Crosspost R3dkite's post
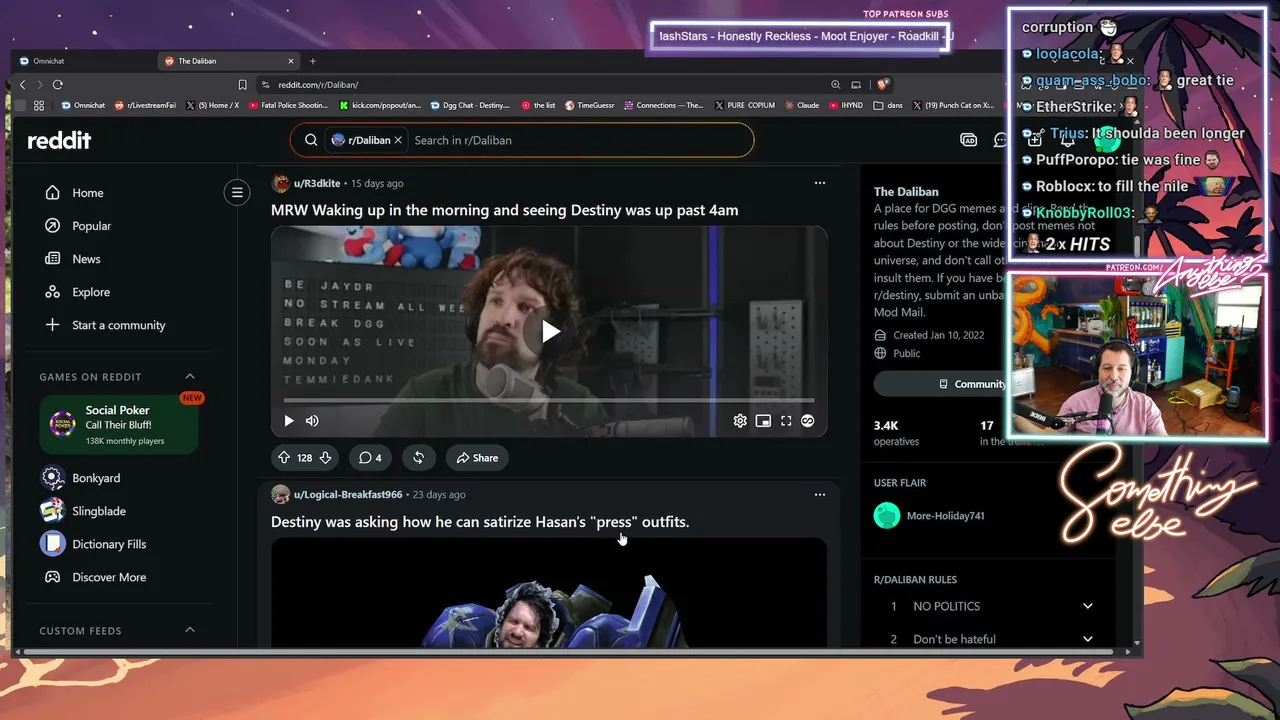 click(x=419, y=458)
